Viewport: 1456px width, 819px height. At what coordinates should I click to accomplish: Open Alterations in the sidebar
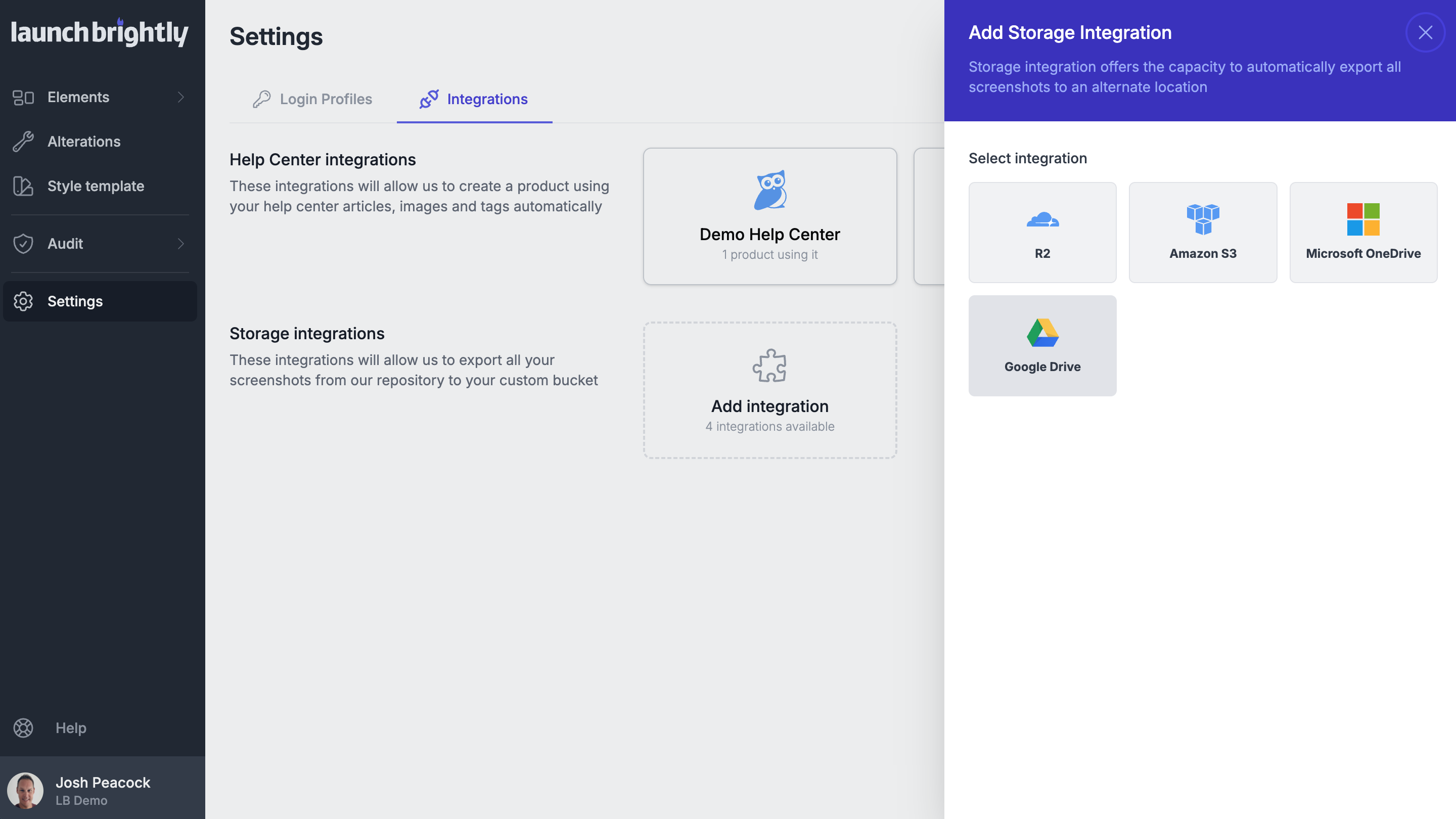(83, 142)
